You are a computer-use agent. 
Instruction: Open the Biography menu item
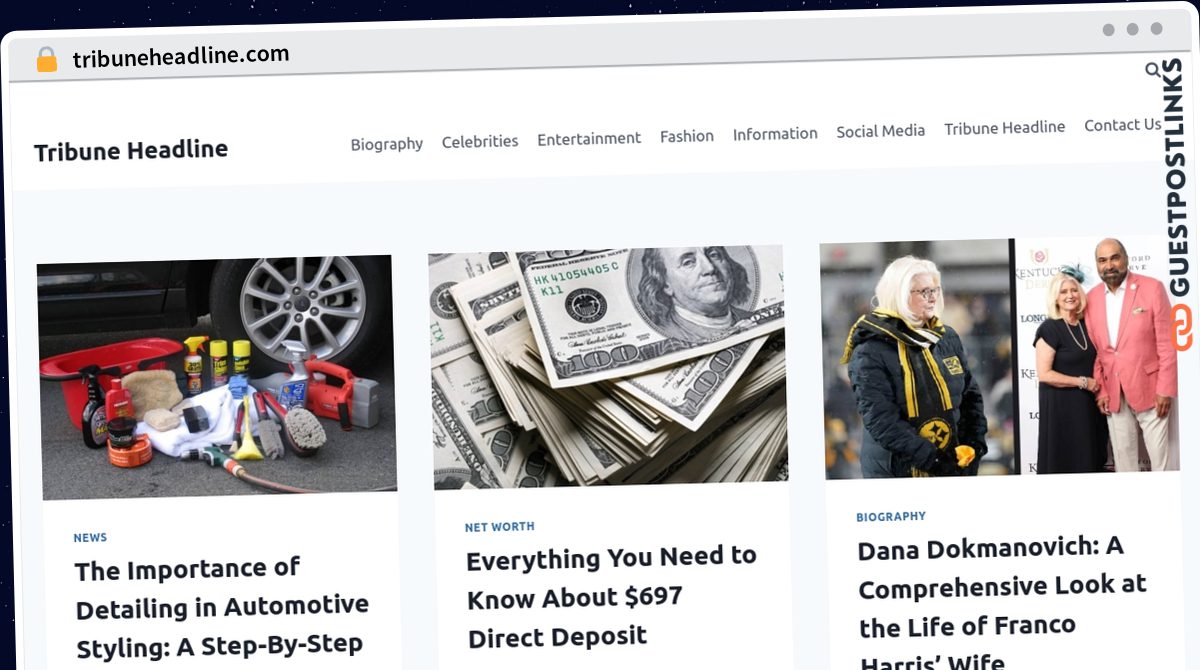[x=387, y=144]
